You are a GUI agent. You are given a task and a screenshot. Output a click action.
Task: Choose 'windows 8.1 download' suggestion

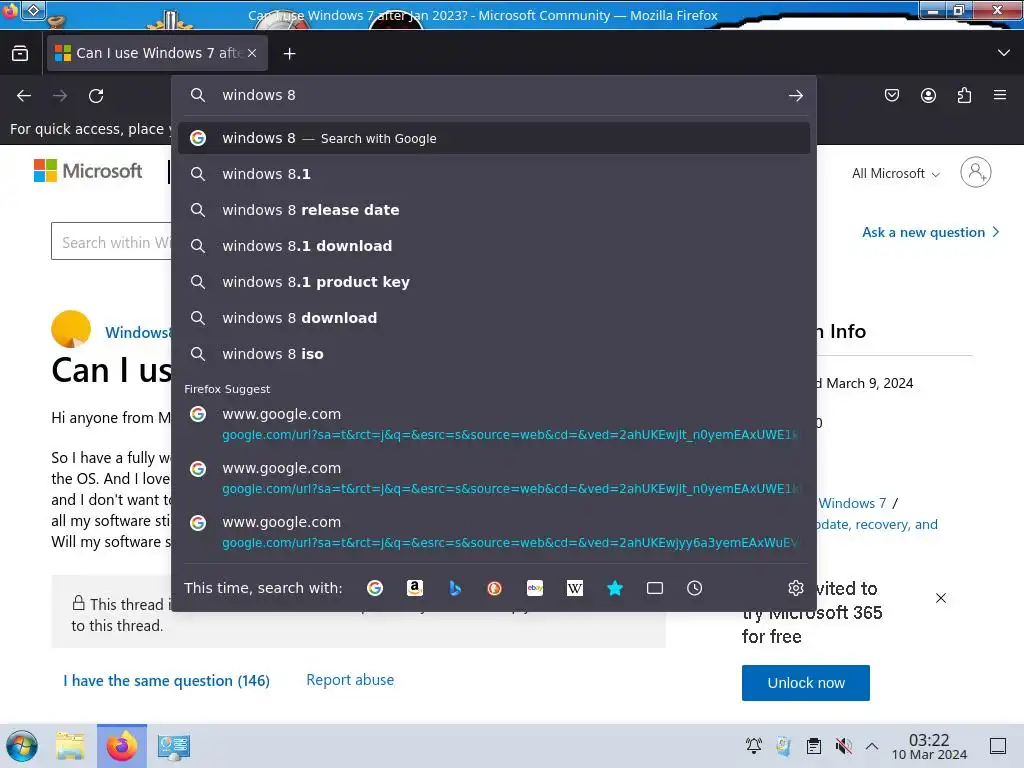(494, 246)
